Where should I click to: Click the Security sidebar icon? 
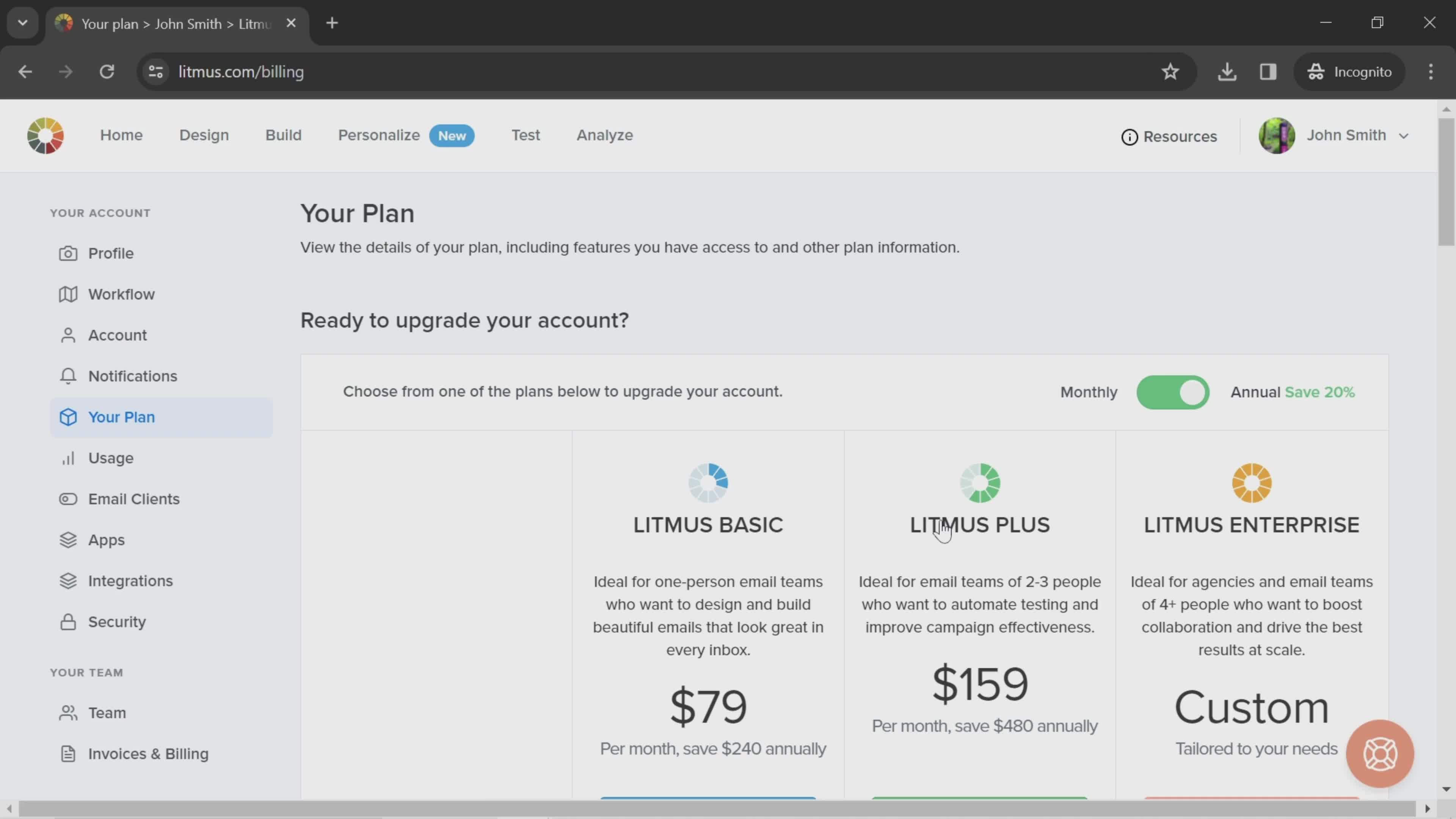(68, 622)
